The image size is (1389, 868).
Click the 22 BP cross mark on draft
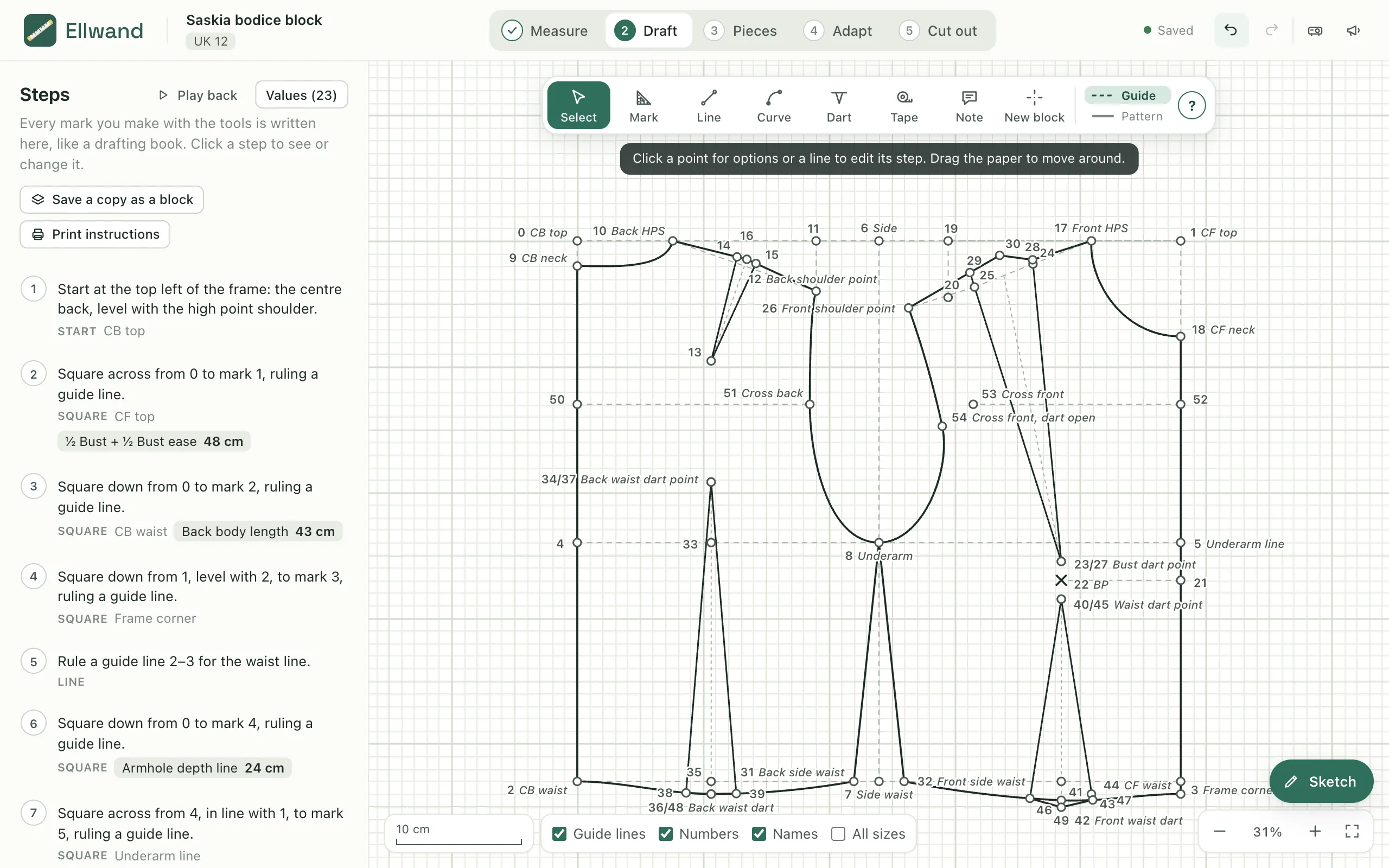[x=1061, y=580]
